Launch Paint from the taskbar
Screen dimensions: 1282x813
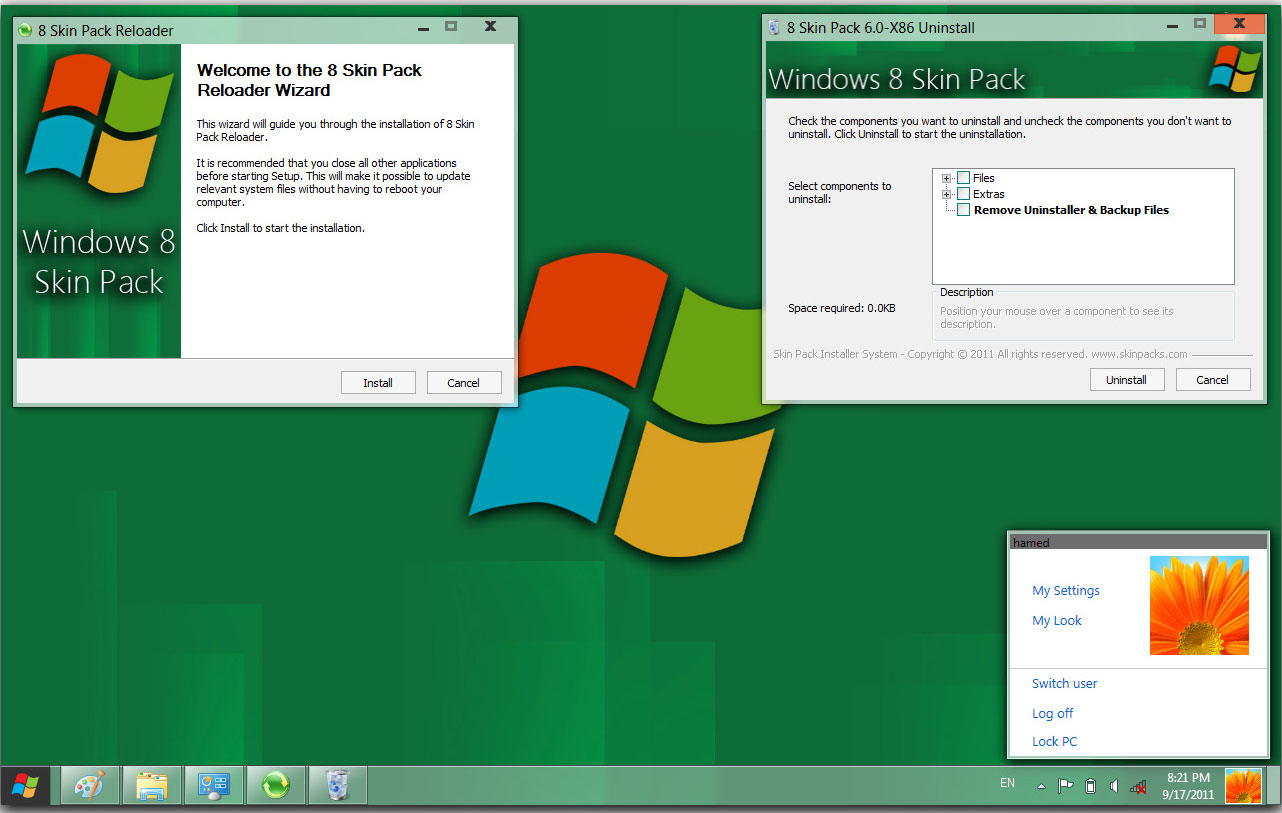point(90,786)
